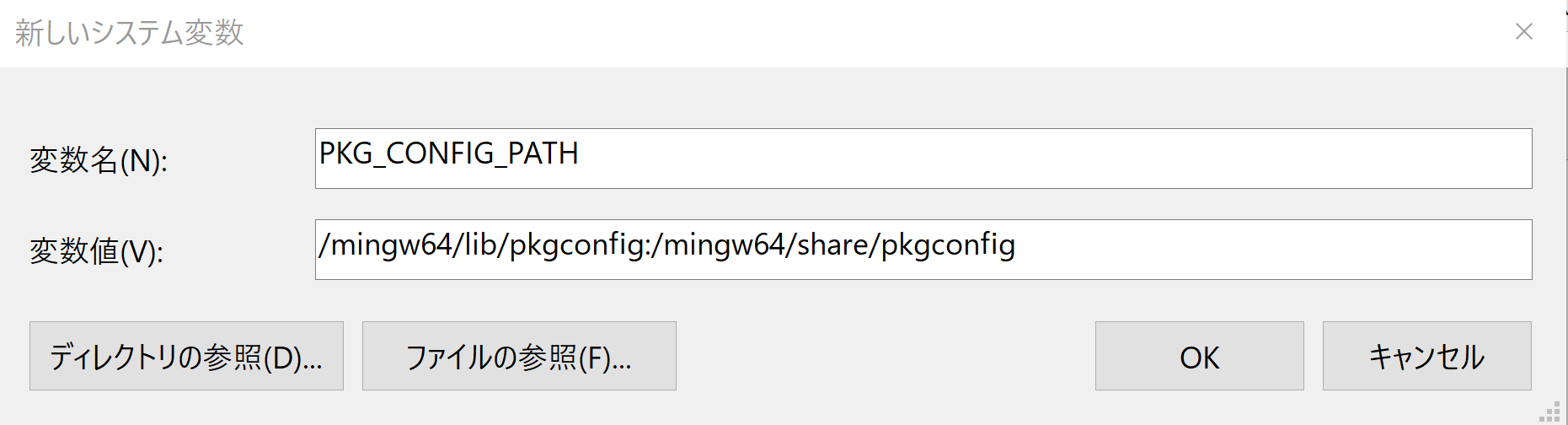Click the 変数名(N) input field
The width and height of the screenshot is (1568, 425).
[923, 159]
